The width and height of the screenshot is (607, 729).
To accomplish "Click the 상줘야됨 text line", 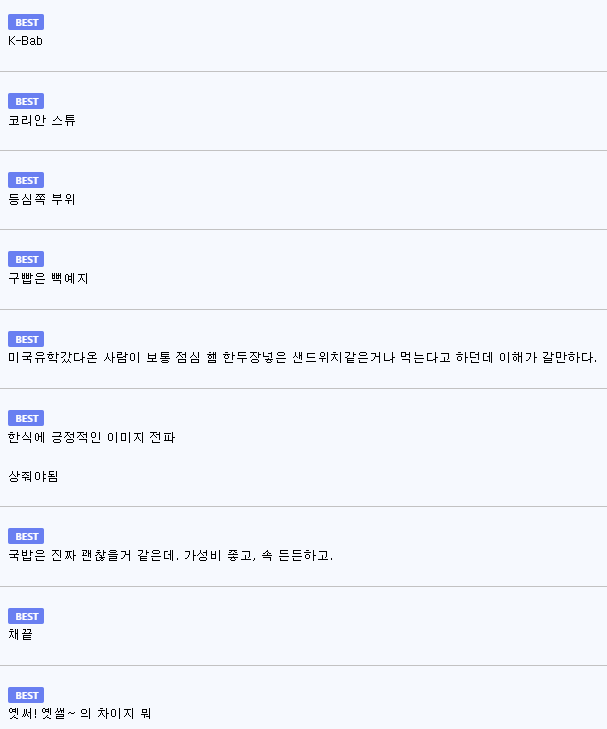I will (33, 477).
